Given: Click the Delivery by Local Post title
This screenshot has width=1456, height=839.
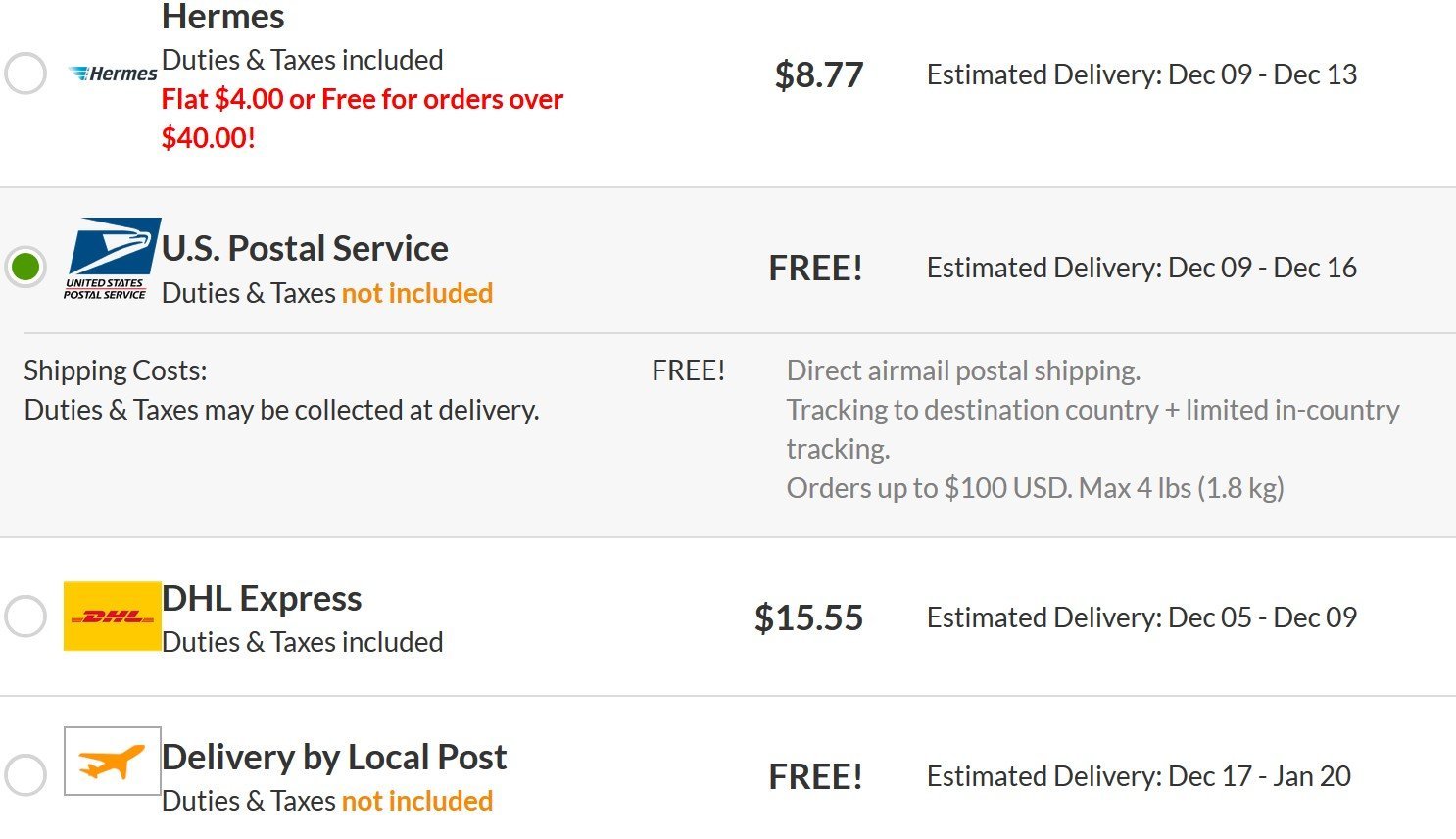Looking at the screenshot, I should pyautogui.click(x=334, y=758).
